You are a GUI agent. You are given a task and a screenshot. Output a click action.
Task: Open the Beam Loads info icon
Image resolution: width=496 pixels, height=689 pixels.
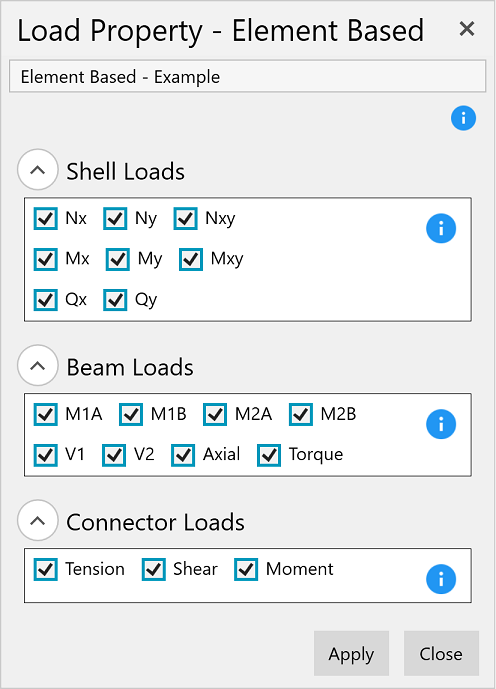[x=441, y=424]
